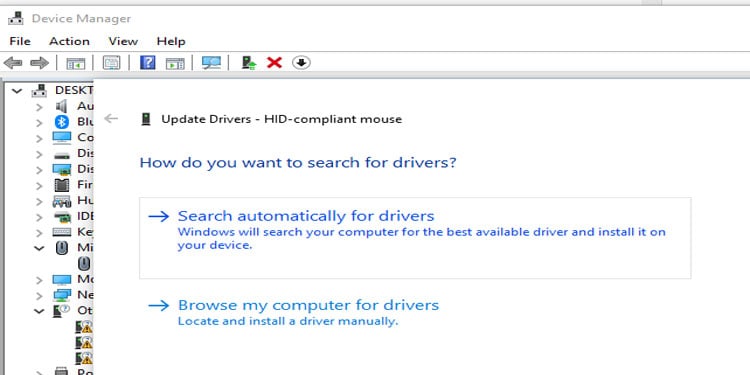The image size is (750, 375).
Task: Select the disk drive icon in tree
Action: [62, 155]
